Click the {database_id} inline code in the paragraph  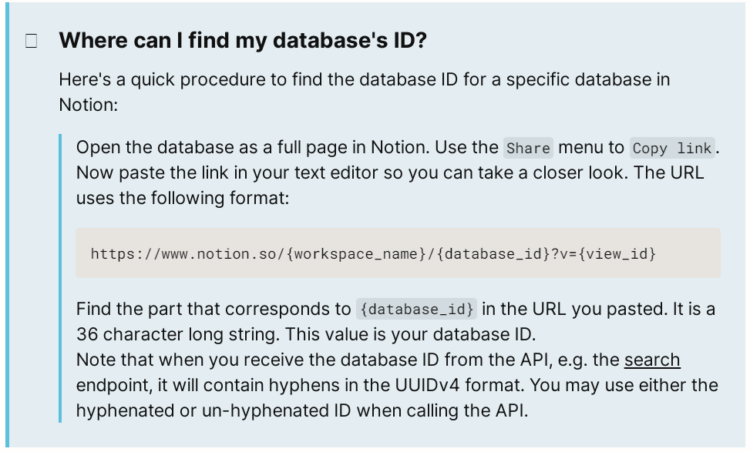(x=417, y=309)
